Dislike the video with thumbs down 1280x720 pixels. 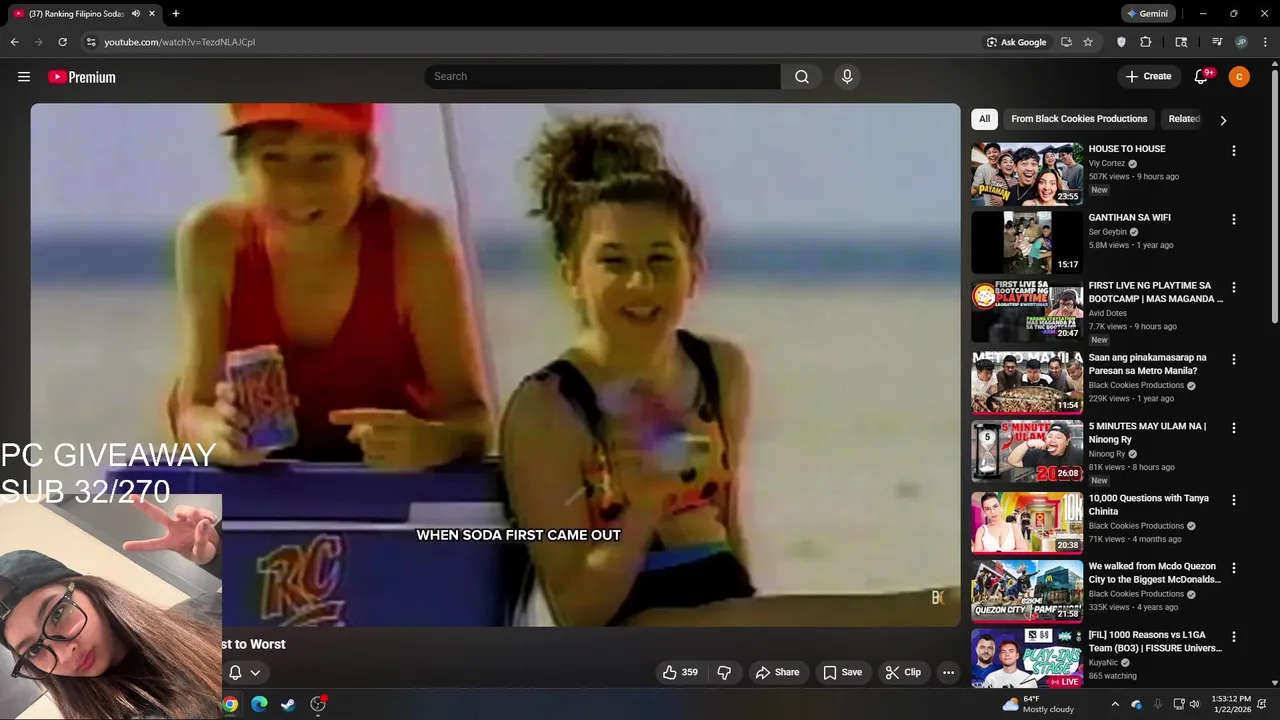tap(724, 672)
